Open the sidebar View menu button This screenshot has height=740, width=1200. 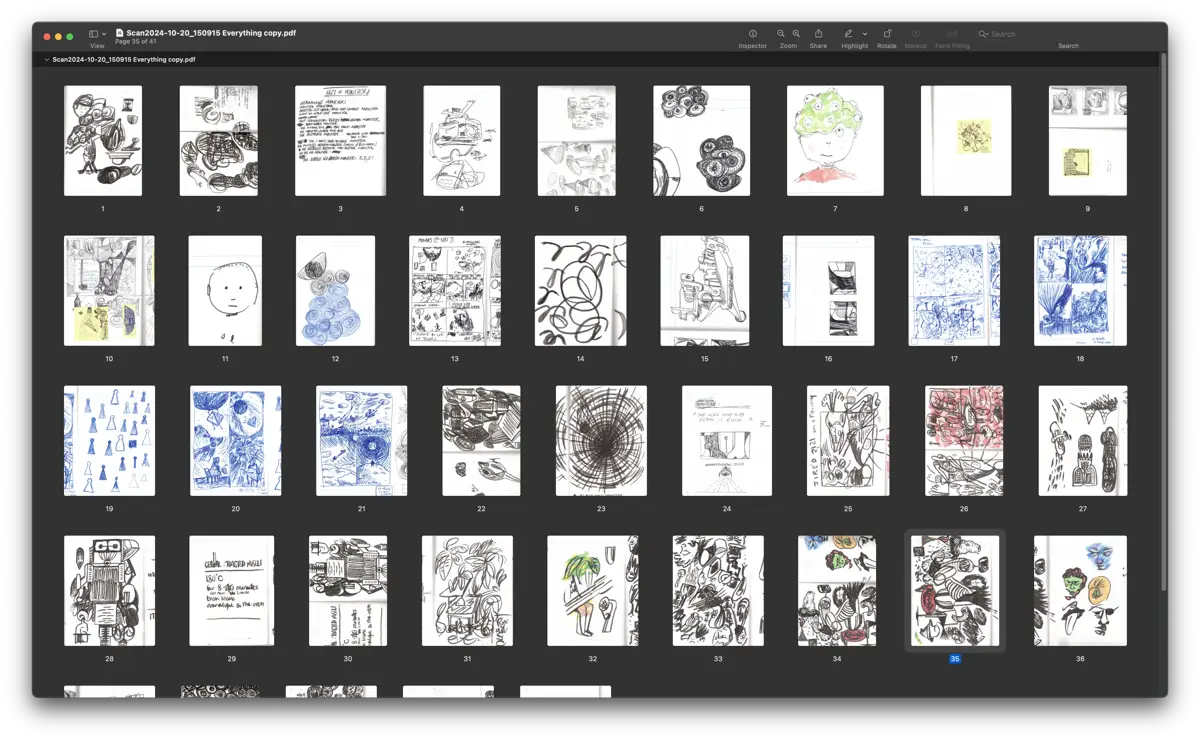click(97, 34)
